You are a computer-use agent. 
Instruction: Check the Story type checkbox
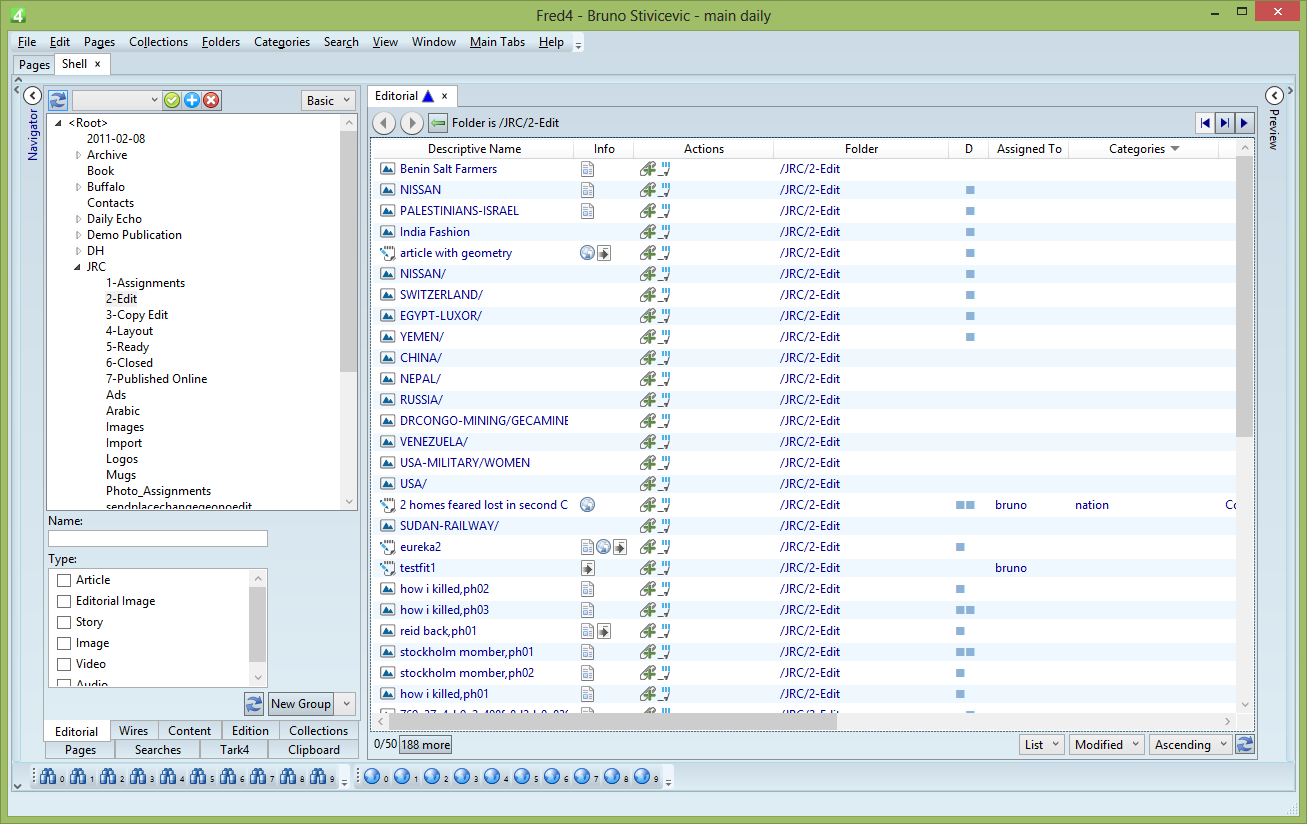tap(64, 622)
